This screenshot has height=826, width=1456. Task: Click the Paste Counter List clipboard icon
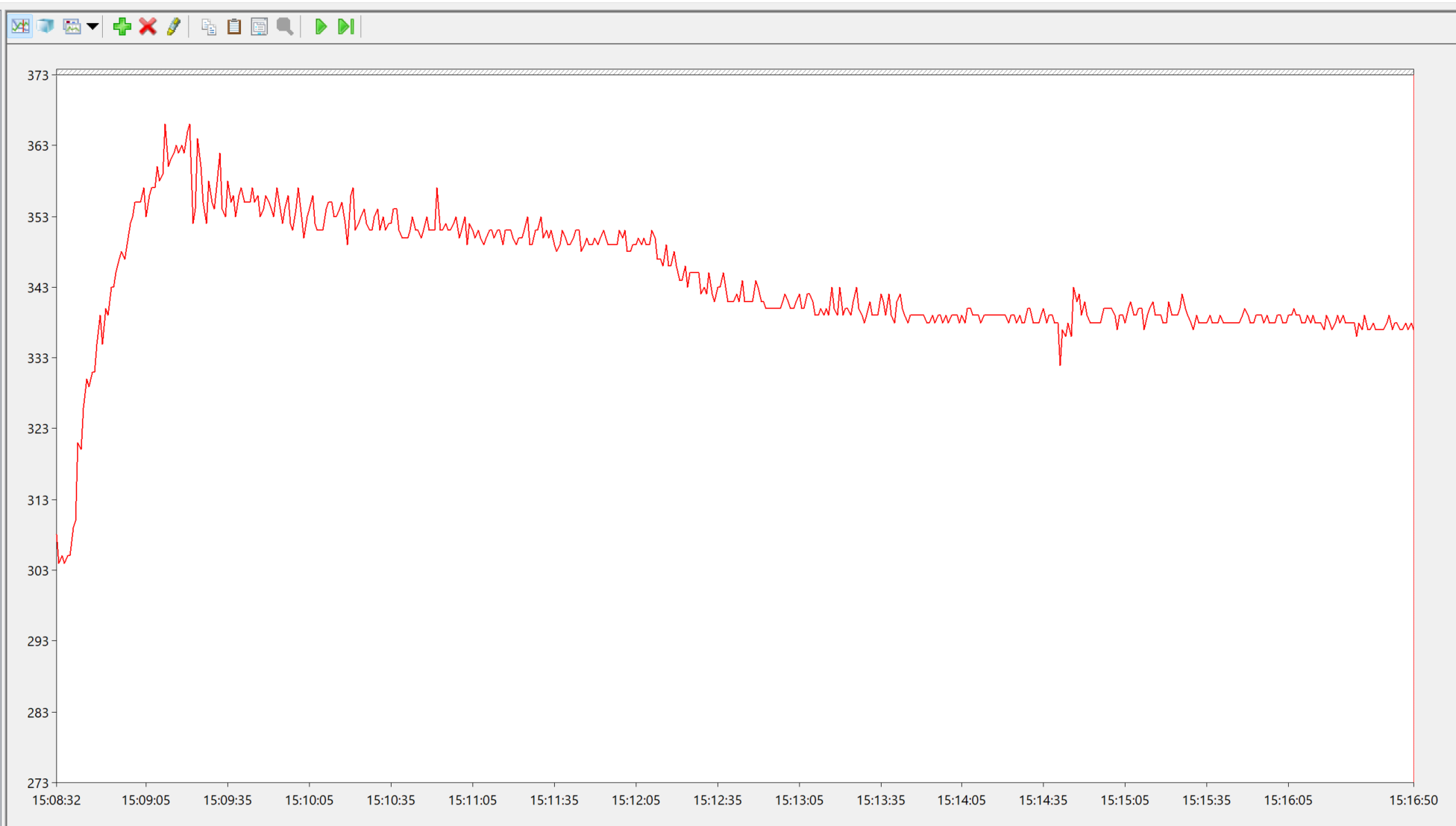[234, 27]
